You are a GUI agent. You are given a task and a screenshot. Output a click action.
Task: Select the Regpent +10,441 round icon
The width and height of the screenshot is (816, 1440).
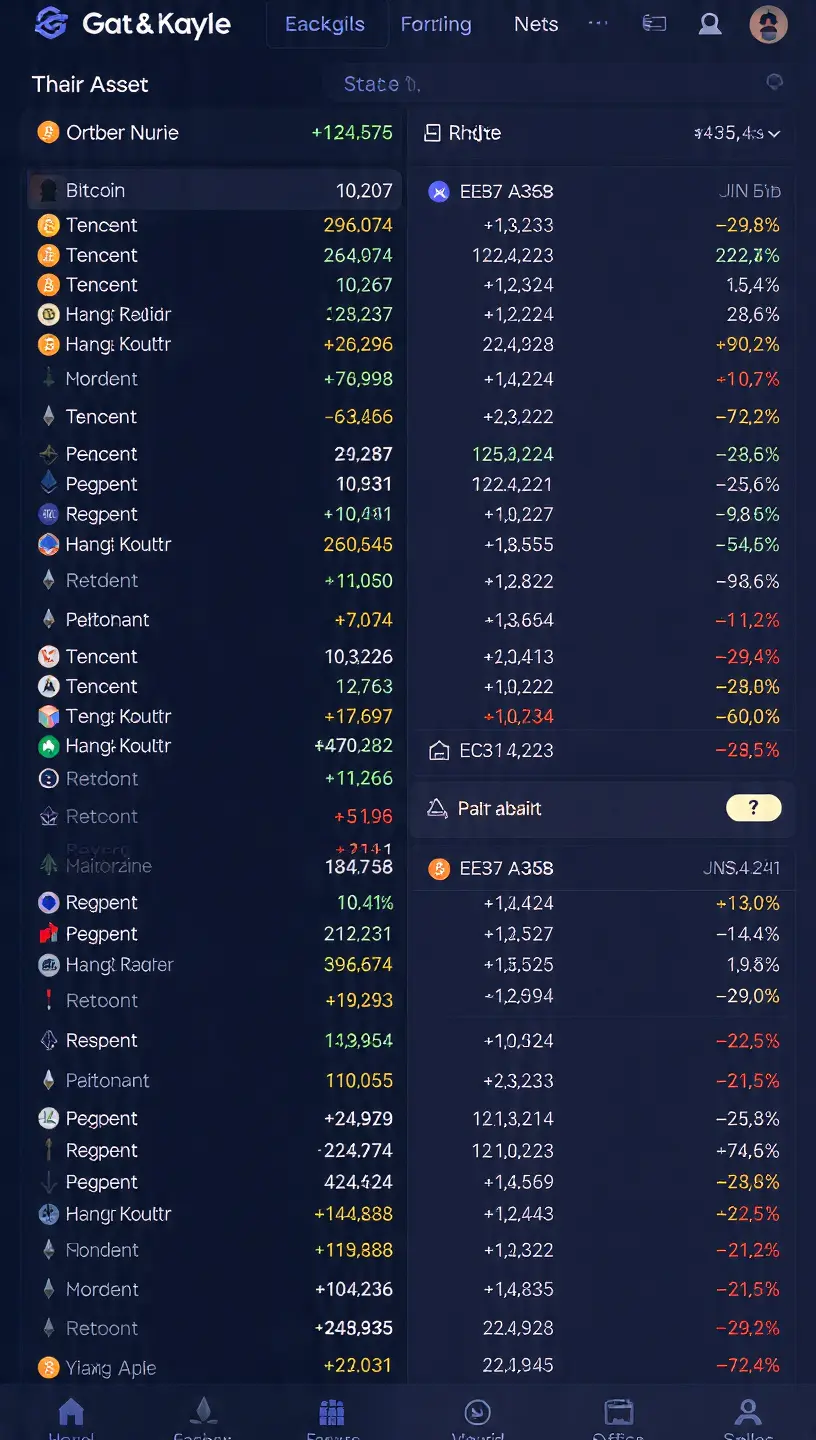tap(48, 514)
